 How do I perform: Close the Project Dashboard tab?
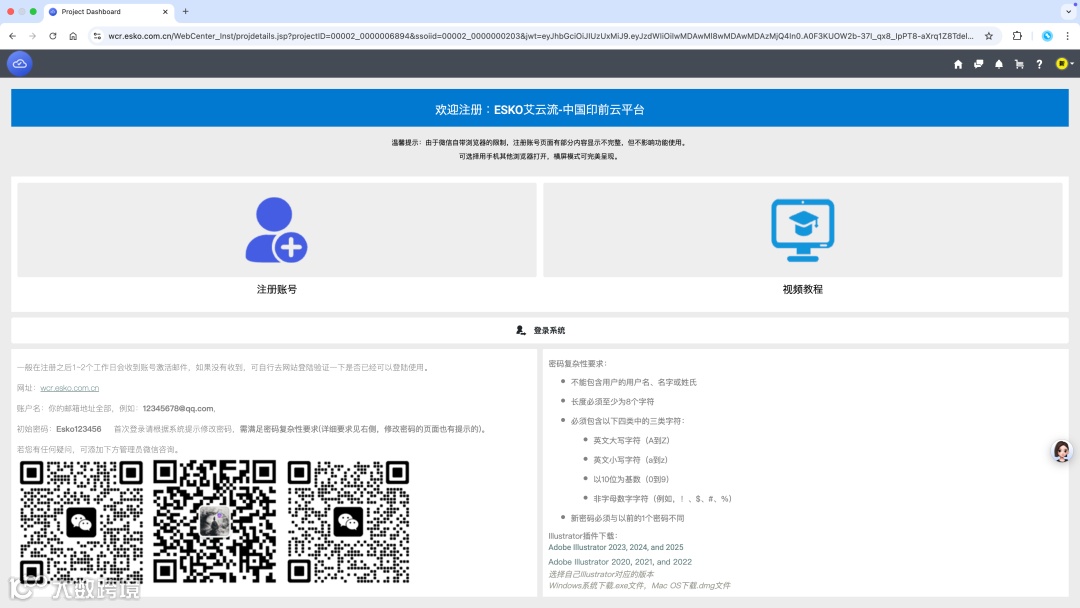point(165,12)
